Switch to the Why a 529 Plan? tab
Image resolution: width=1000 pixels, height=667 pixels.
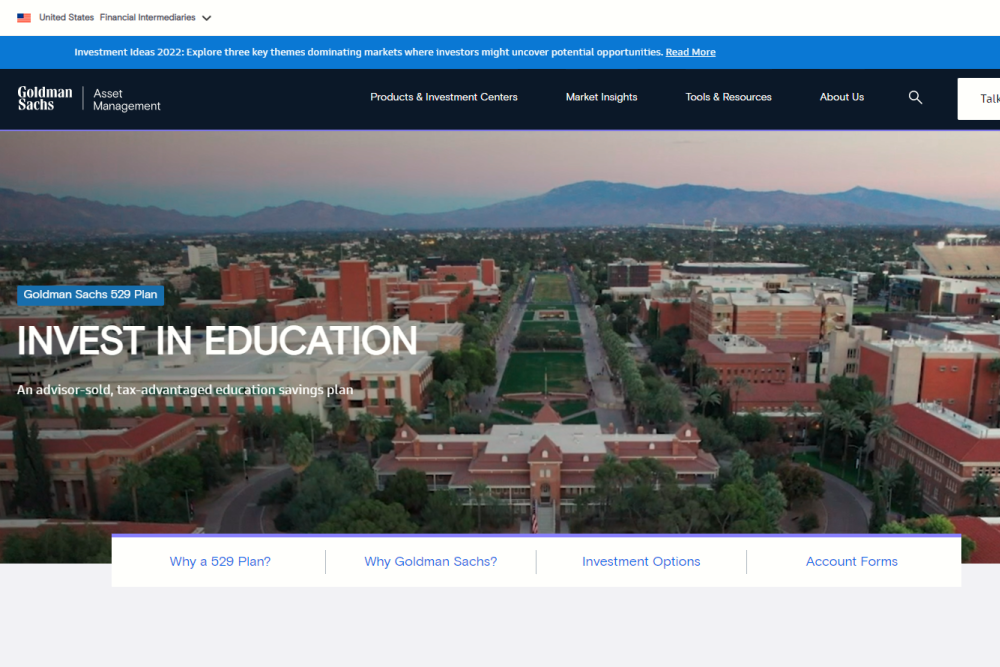tap(220, 562)
